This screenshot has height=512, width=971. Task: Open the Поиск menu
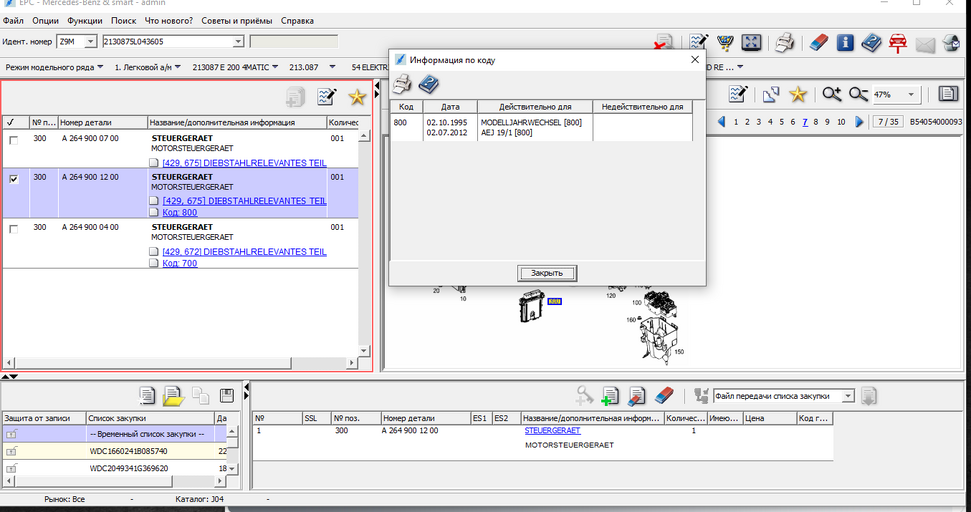124,20
